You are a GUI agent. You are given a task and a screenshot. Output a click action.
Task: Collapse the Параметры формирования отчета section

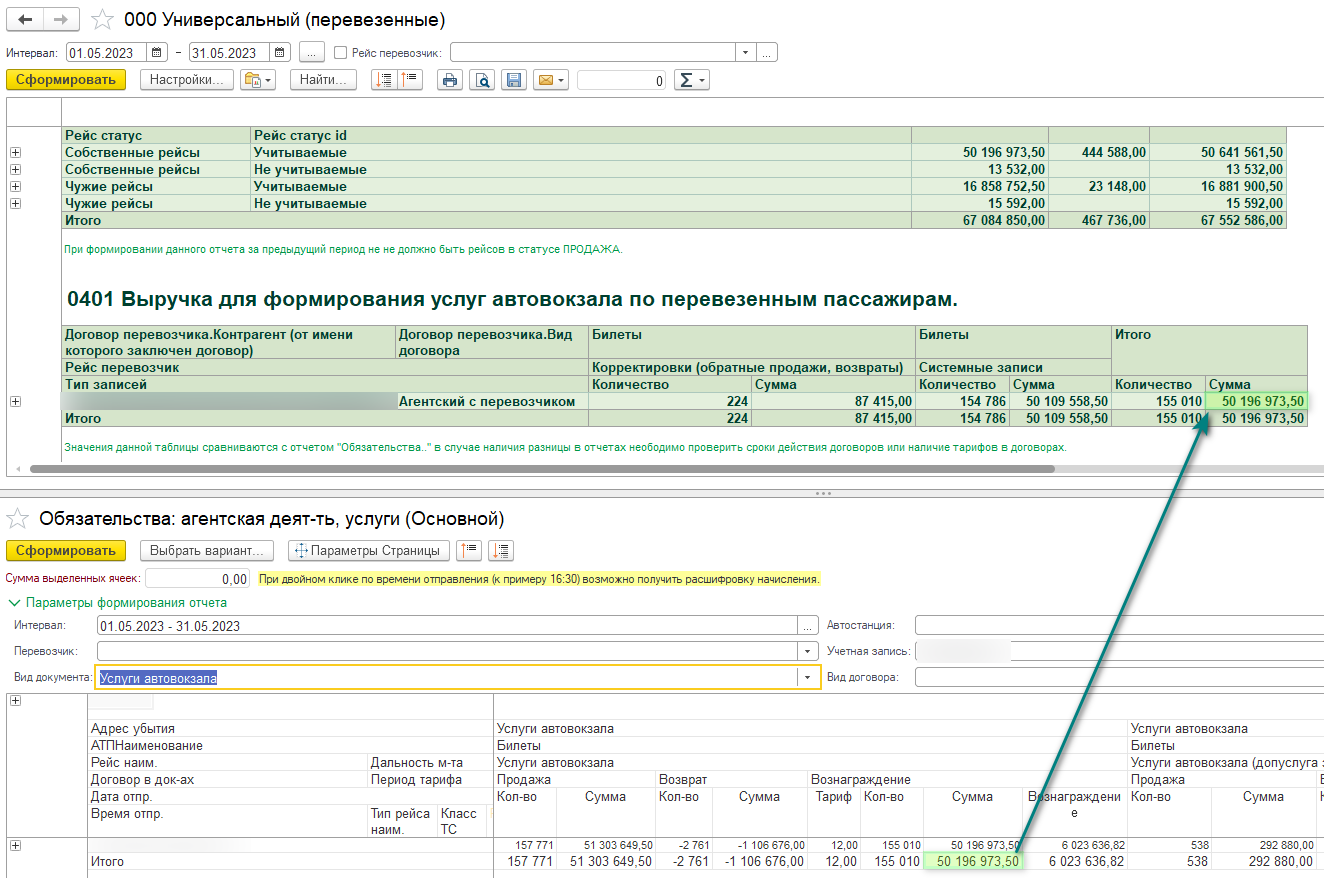click(x=14, y=603)
